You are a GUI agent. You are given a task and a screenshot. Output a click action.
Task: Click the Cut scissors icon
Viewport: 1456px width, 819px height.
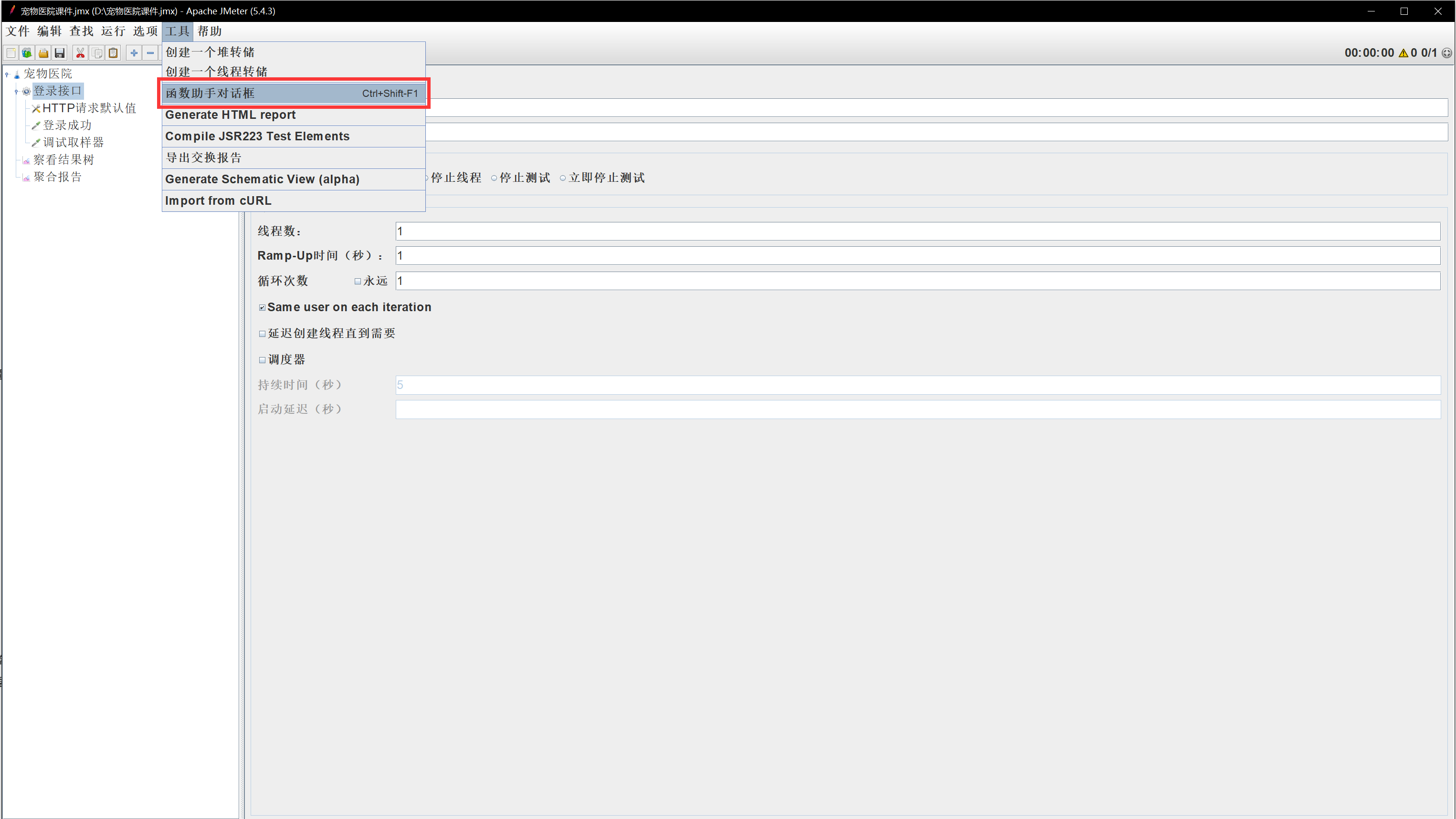(80, 53)
